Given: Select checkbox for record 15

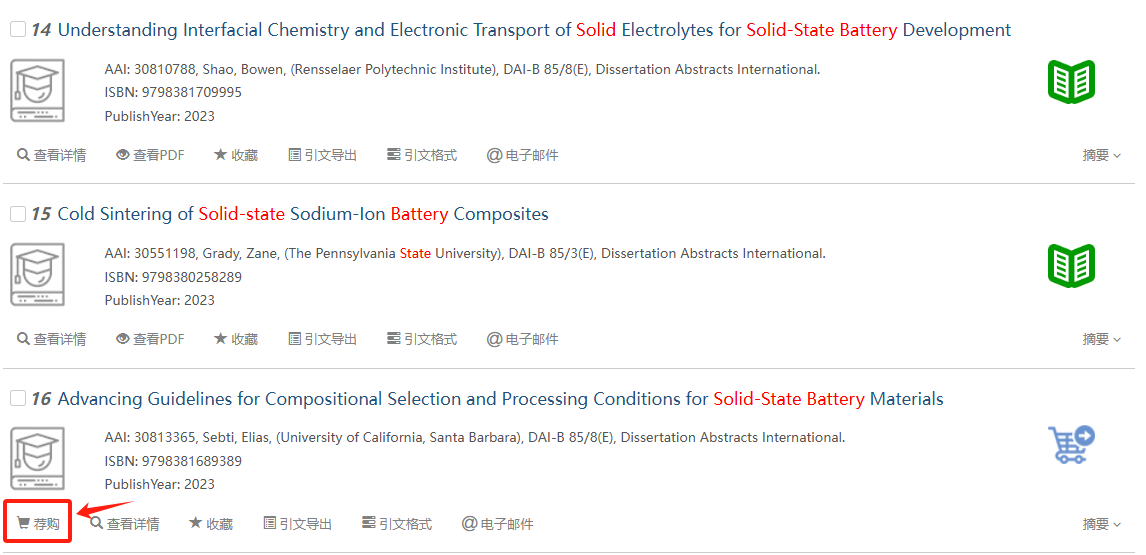Looking at the screenshot, I should coord(18,214).
